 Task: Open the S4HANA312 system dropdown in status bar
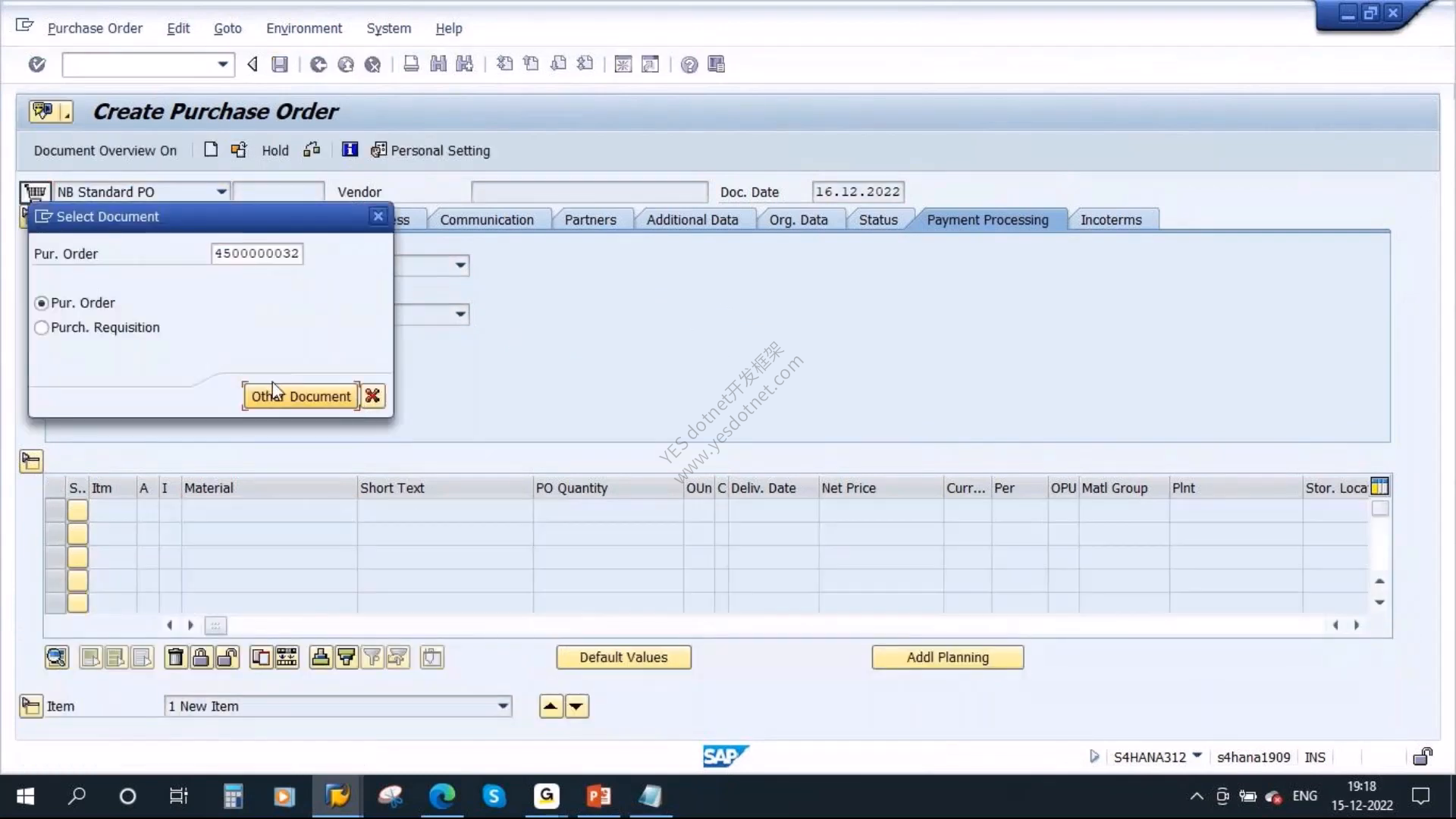click(x=1197, y=755)
